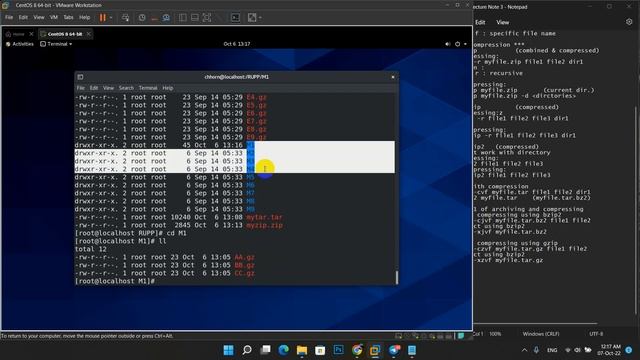Open the VMware Help menu
Image resolution: width=640 pixels, height=360 pixels.
[x=84, y=18]
